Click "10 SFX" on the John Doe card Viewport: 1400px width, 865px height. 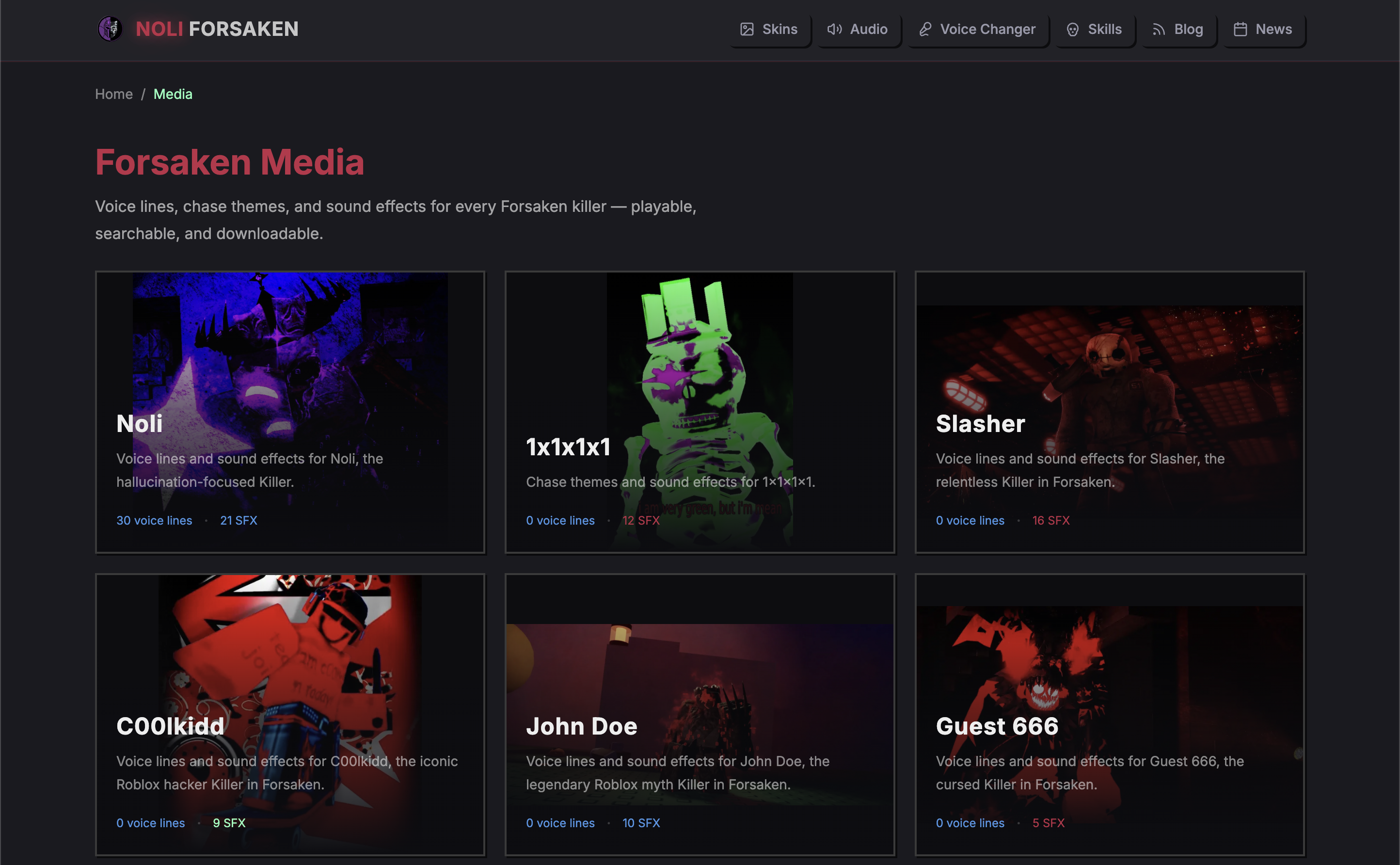641,823
